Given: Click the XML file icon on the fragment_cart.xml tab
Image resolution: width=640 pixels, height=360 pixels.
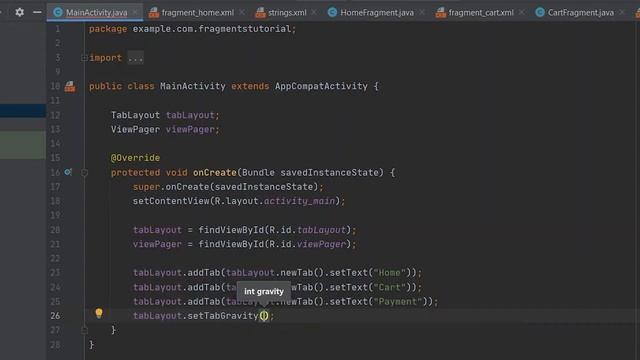Looking at the screenshot, I should 441,13.
